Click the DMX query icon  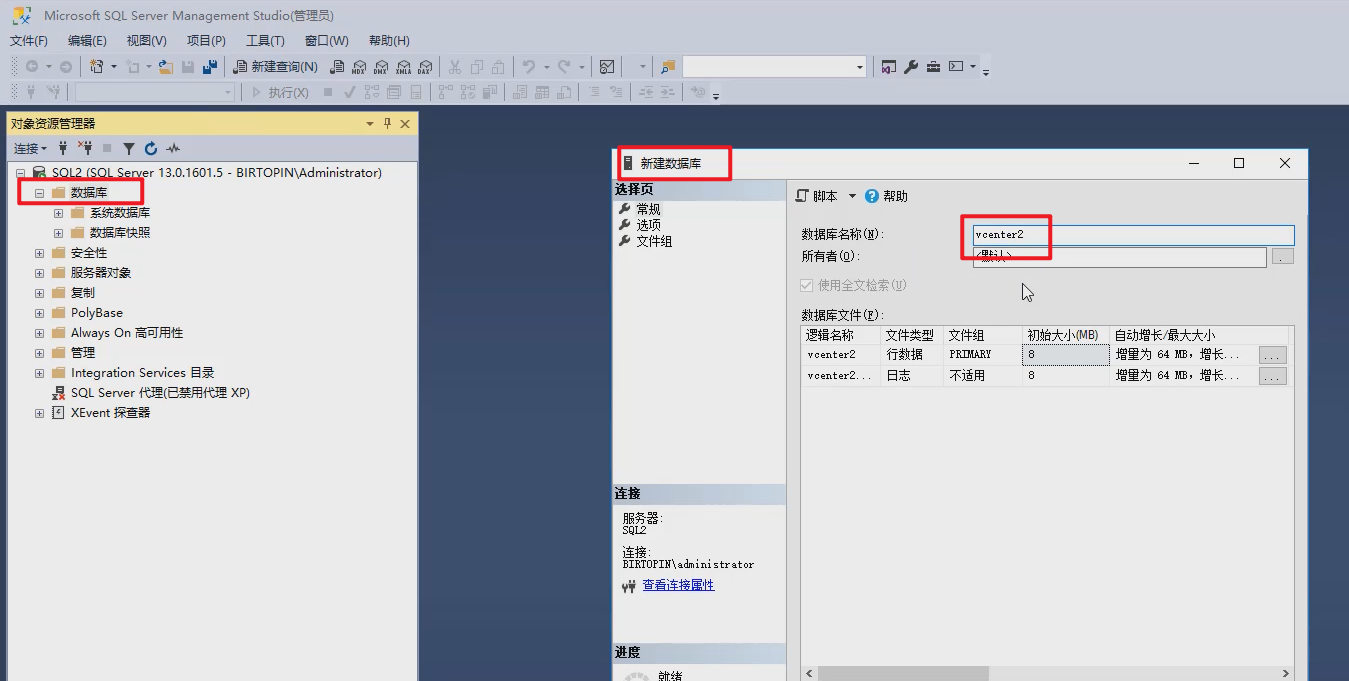[381, 67]
